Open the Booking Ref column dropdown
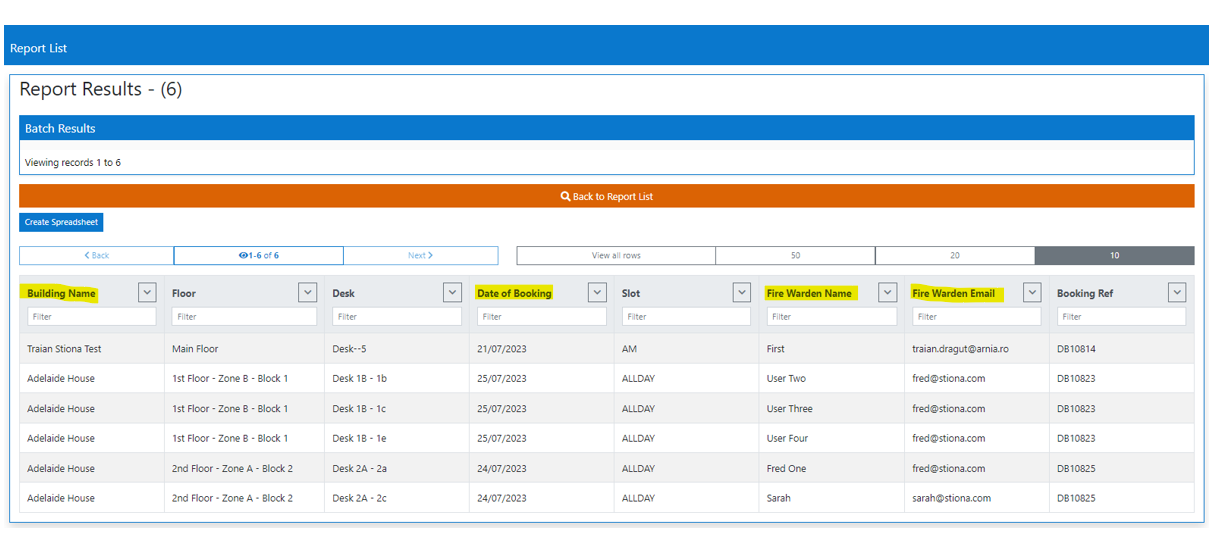The image size is (1209, 558). [x=1177, y=292]
